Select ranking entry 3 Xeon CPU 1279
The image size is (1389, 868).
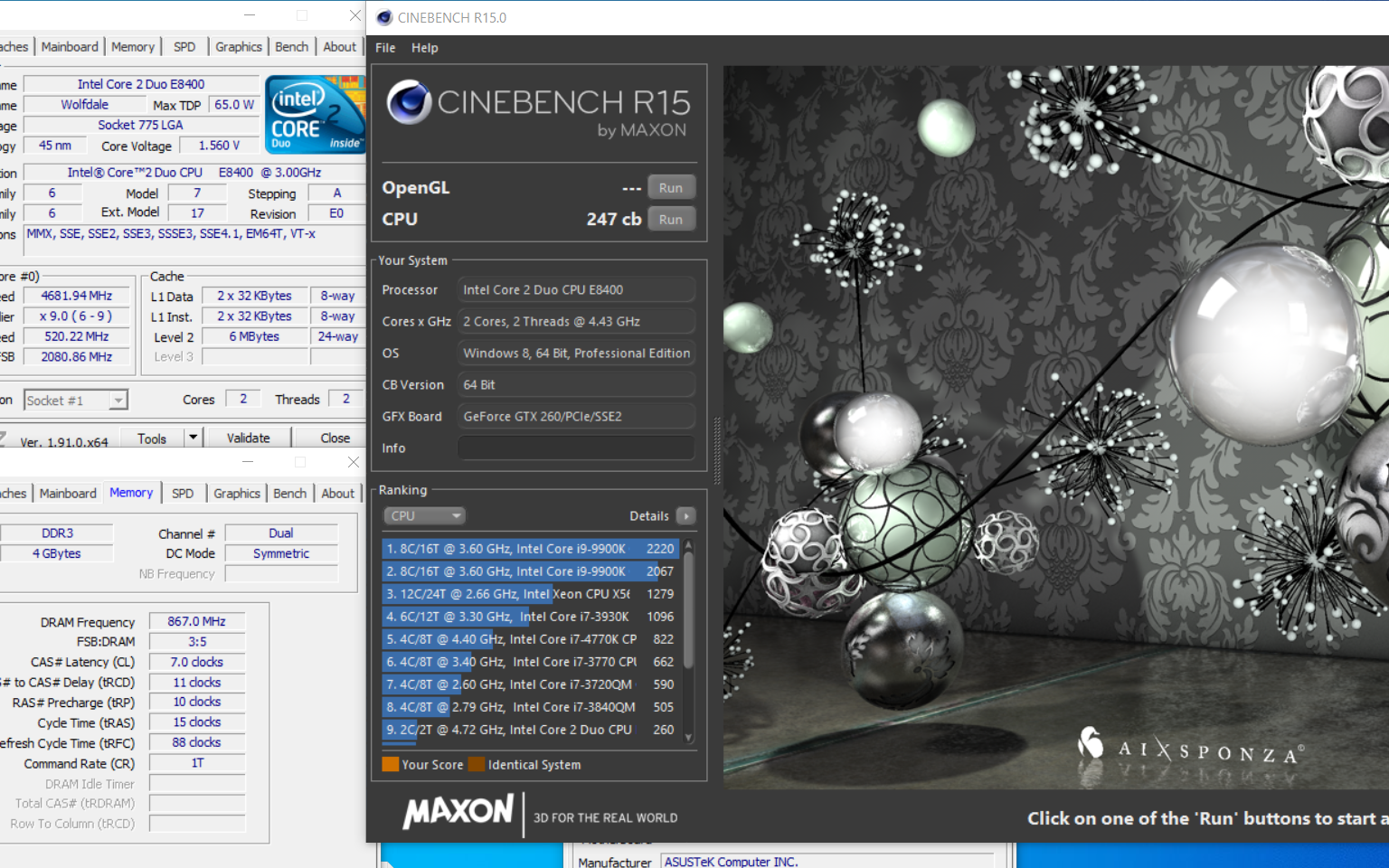click(x=531, y=594)
